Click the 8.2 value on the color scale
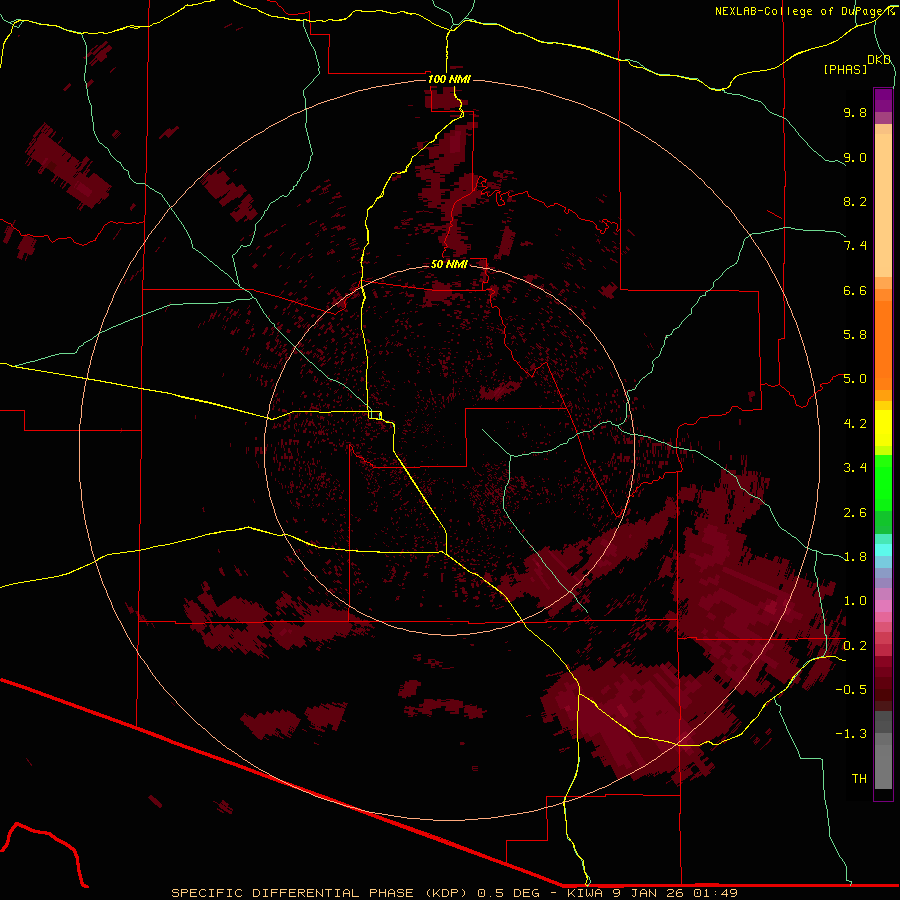 tap(855, 201)
